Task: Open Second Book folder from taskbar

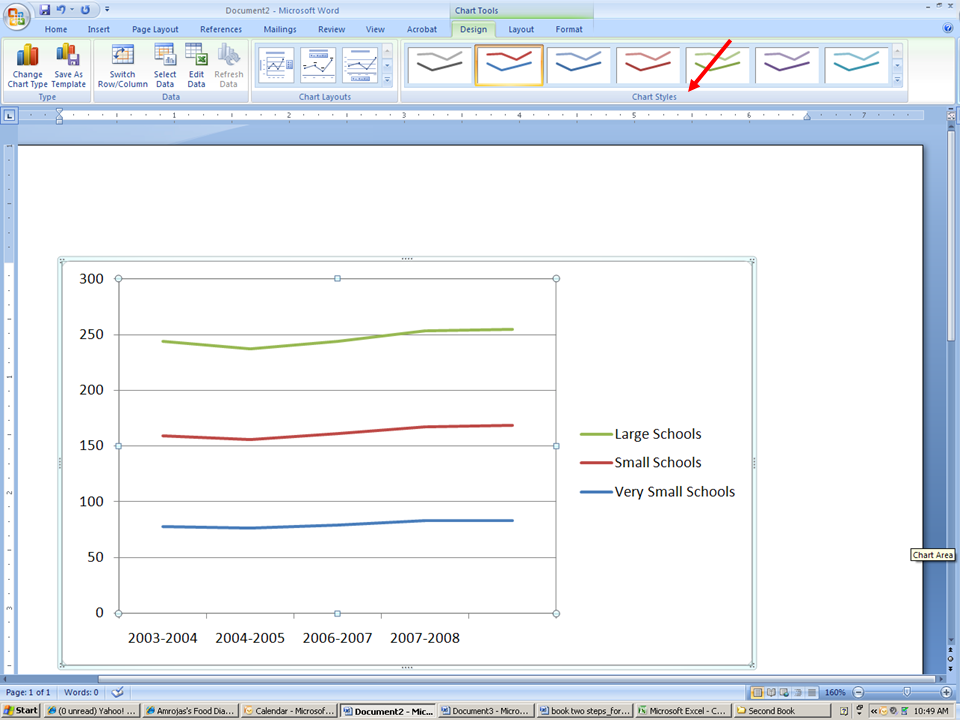Action: coord(782,711)
